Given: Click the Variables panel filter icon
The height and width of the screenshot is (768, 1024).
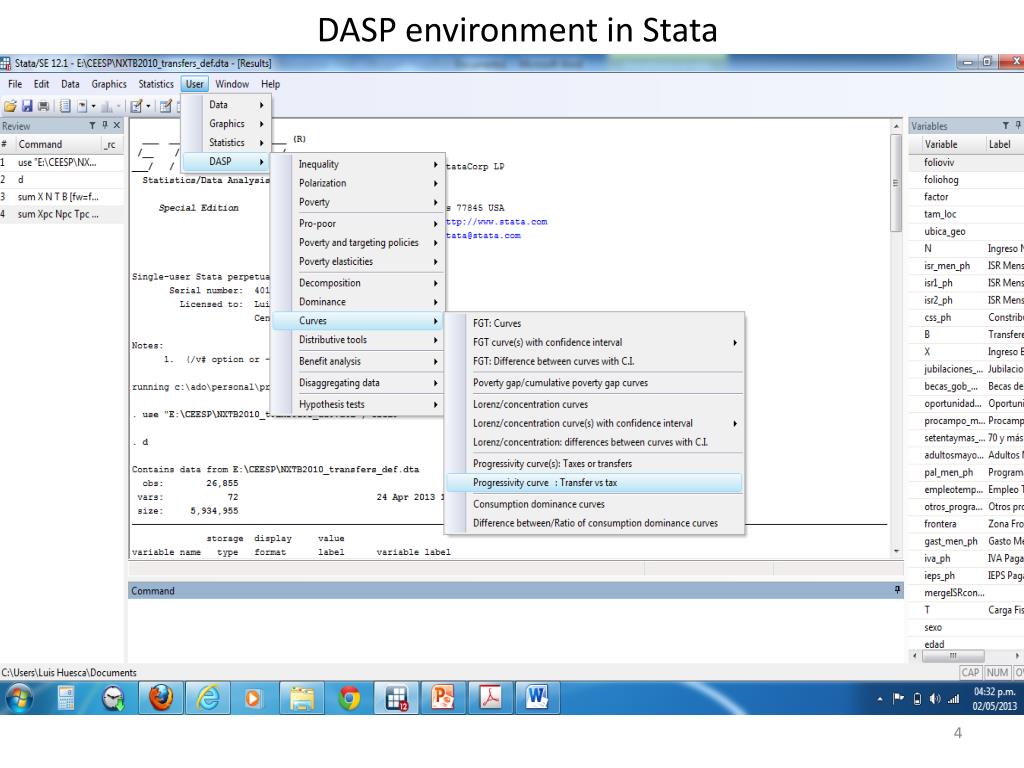Looking at the screenshot, I should tap(1006, 125).
